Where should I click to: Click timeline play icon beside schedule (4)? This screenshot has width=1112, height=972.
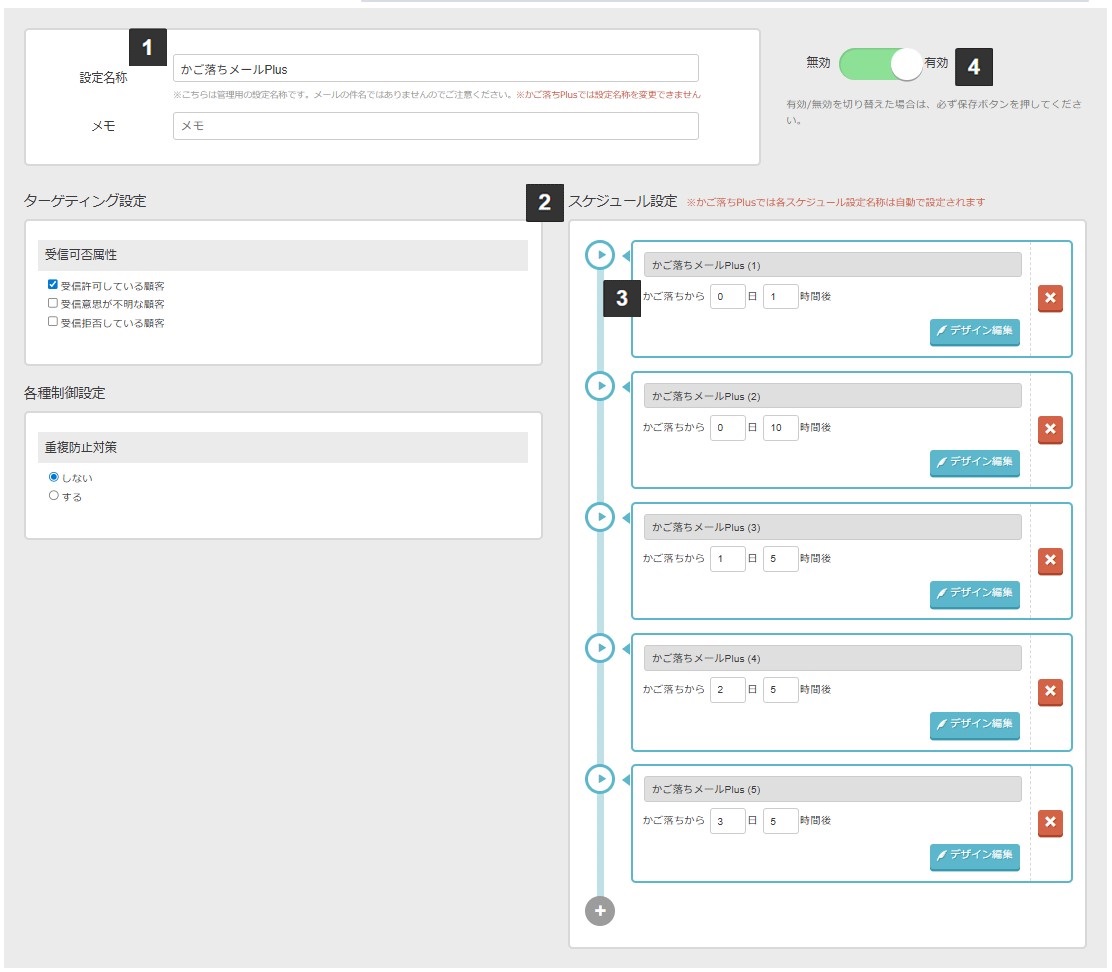pos(599,648)
